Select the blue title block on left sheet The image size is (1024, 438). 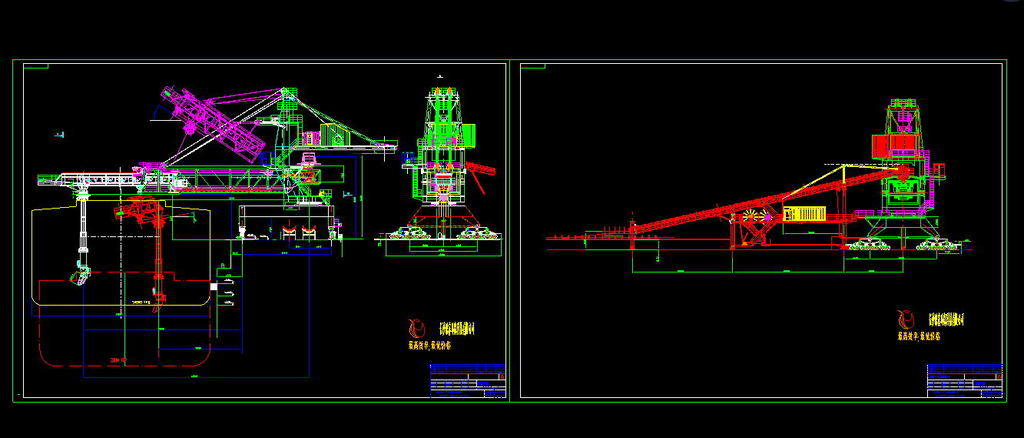pos(468,381)
